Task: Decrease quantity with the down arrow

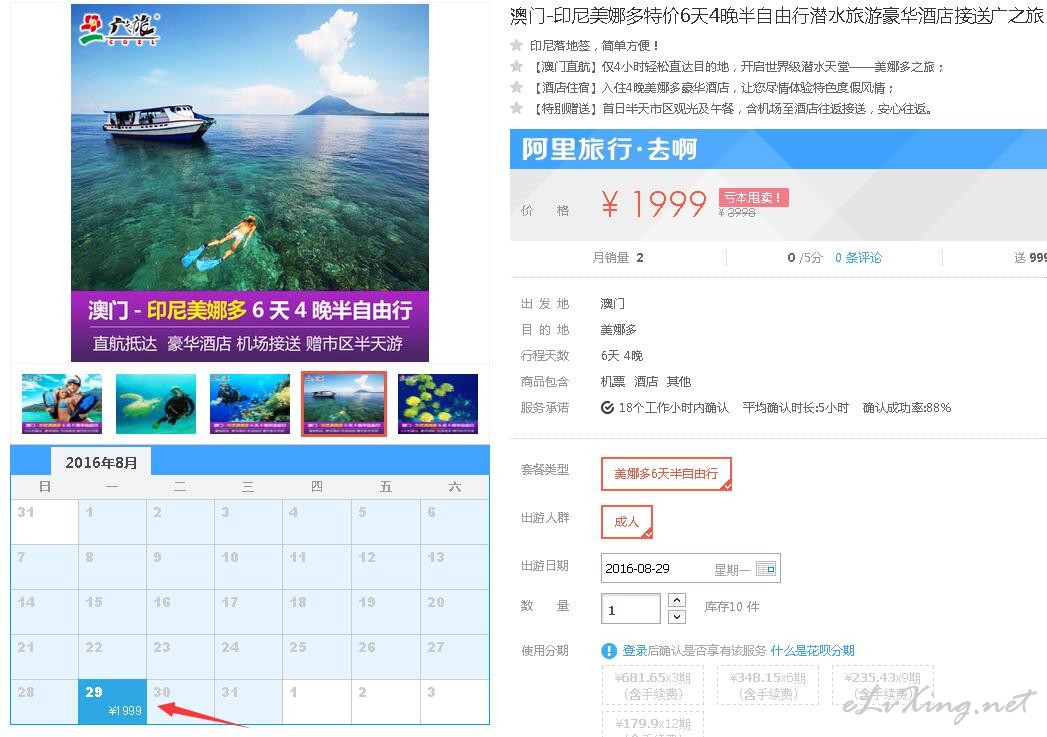Action: 676,616
